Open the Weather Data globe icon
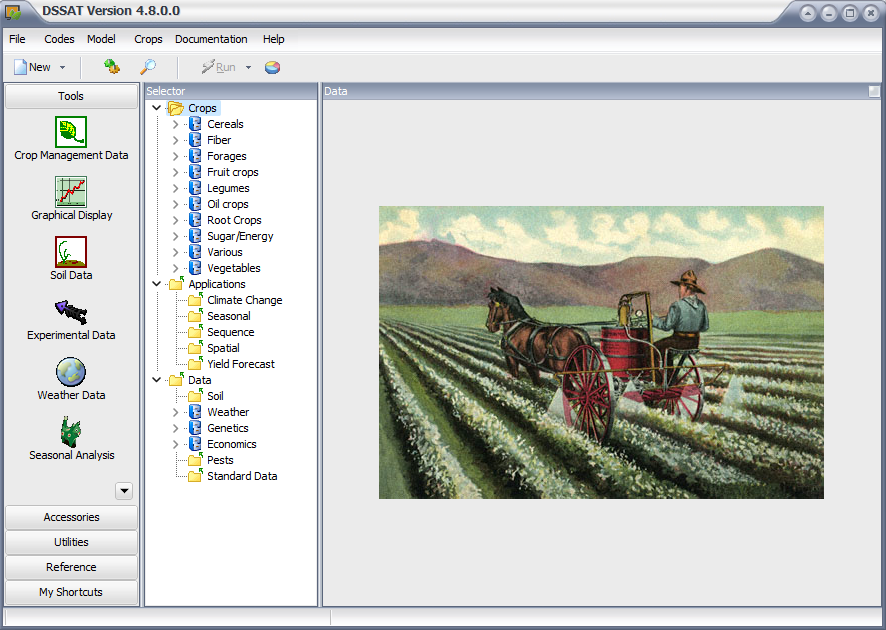 (x=71, y=372)
